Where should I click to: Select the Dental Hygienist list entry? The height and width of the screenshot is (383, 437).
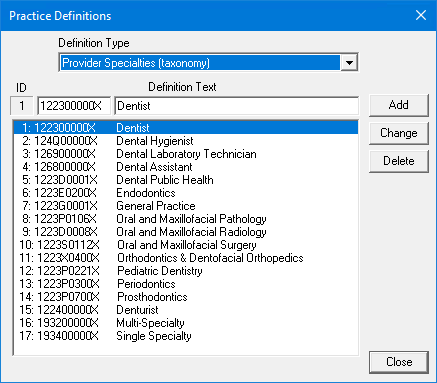186,141
